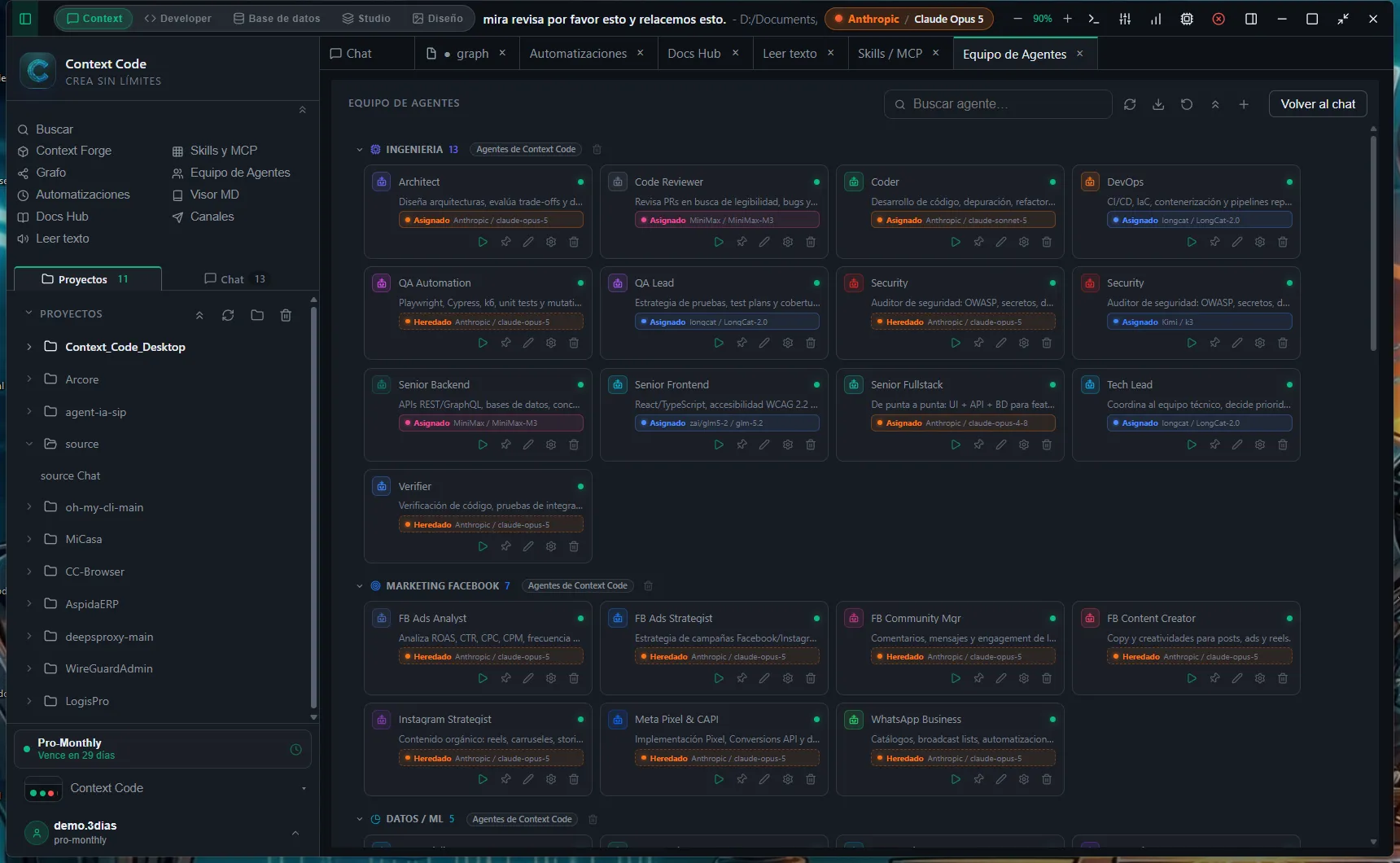Open the bar chart stats icon in top bar
Viewport: 1400px width, 863px height.
pyautogui.click(x=1156, y=19)
